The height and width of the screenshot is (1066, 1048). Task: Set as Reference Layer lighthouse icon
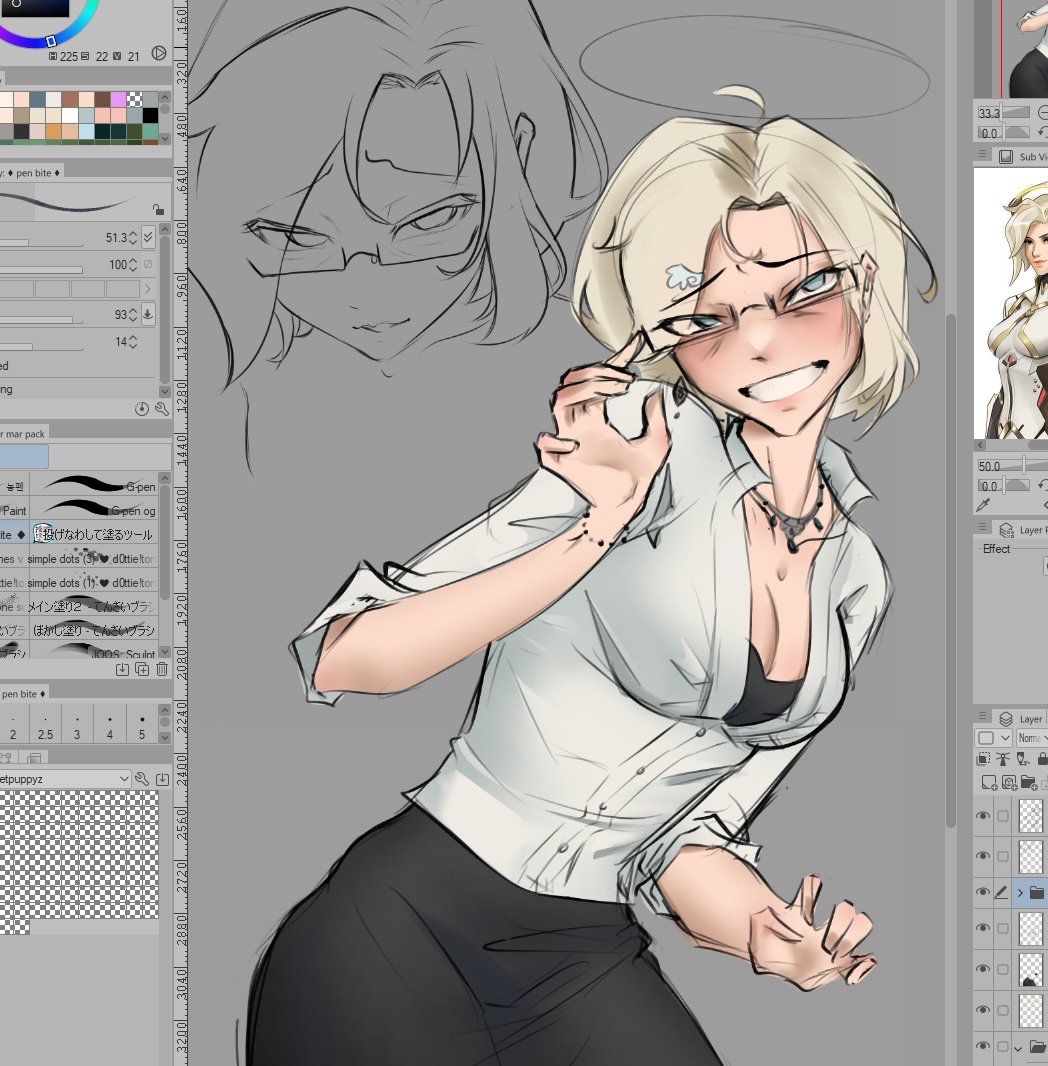(1002, 759)
